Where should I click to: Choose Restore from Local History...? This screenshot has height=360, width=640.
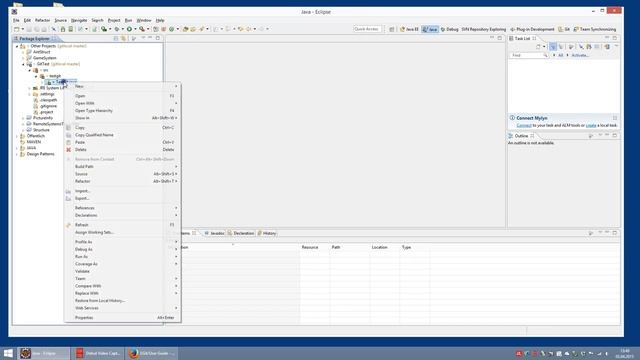point(122,300)
